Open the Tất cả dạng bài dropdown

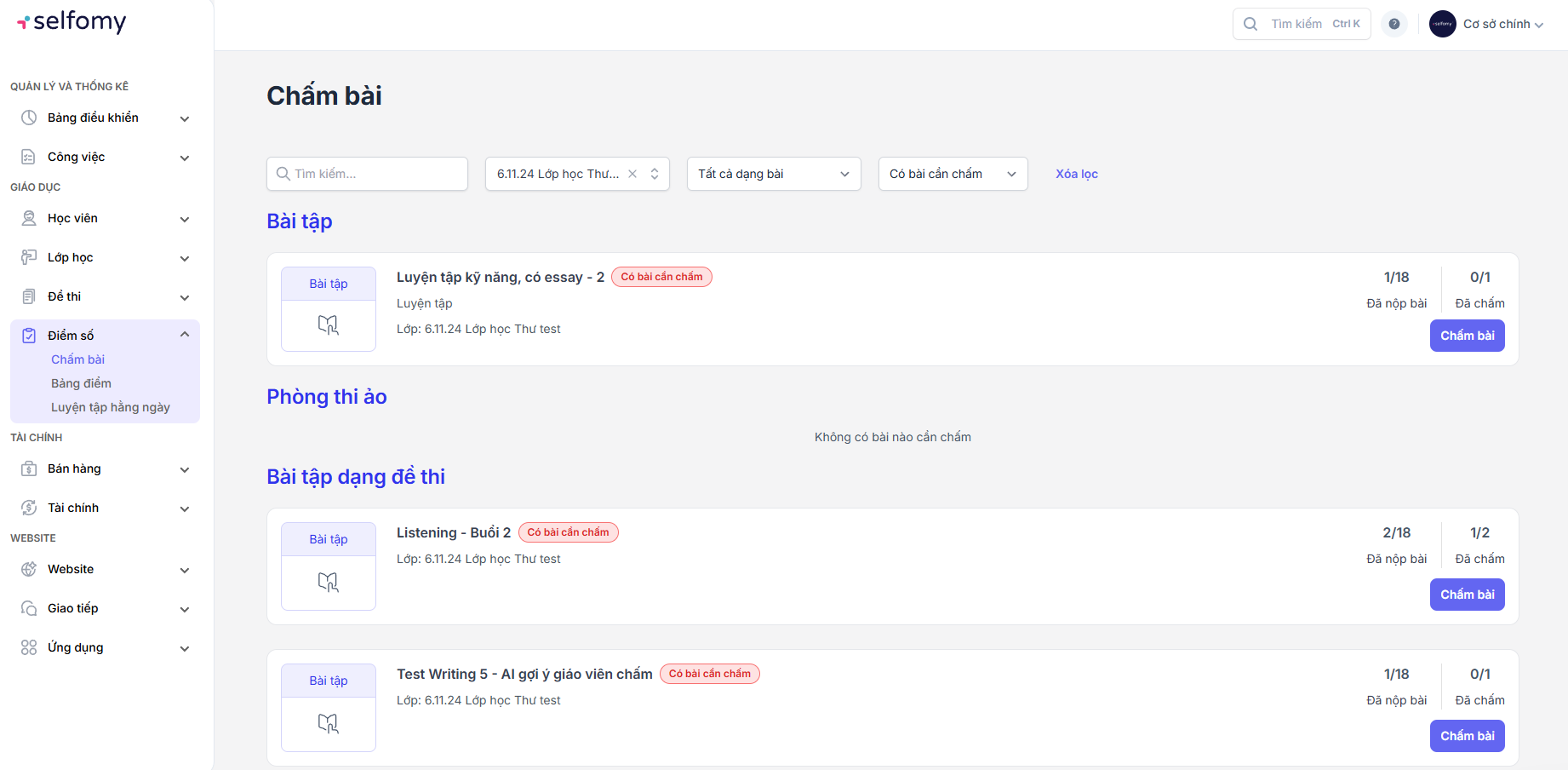pos(773,174)
